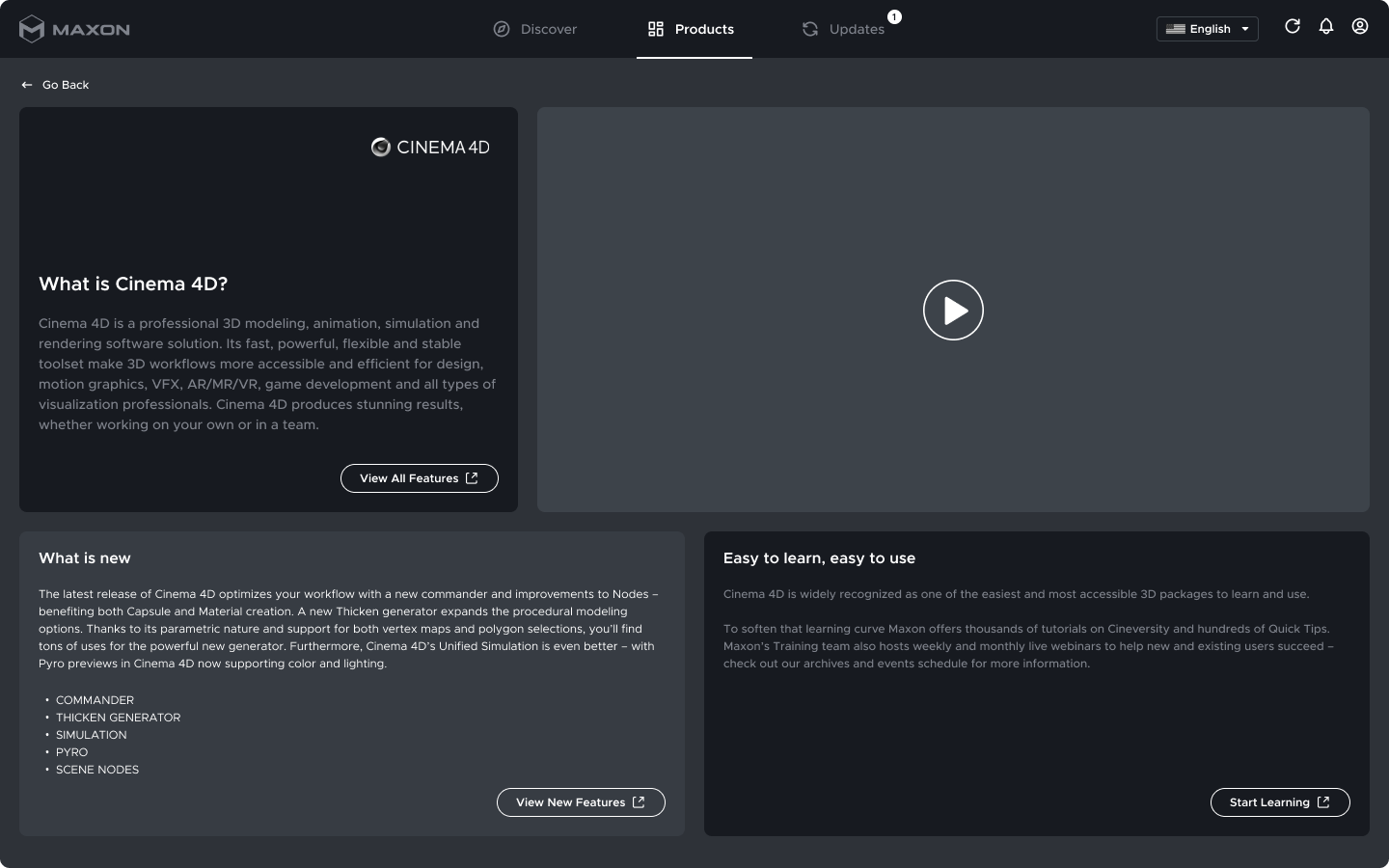1389x868 pixels.
Task: Click the Discover compass icon
Action: tap(502, 29)
